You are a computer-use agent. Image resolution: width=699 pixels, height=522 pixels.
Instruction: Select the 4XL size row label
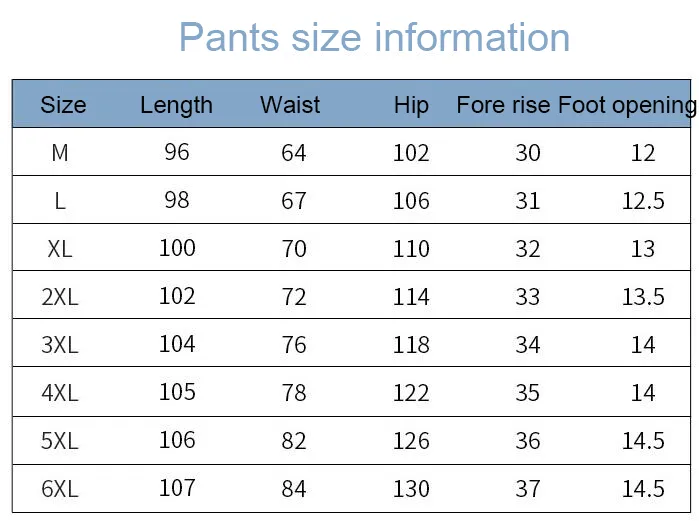pos(60,393)
